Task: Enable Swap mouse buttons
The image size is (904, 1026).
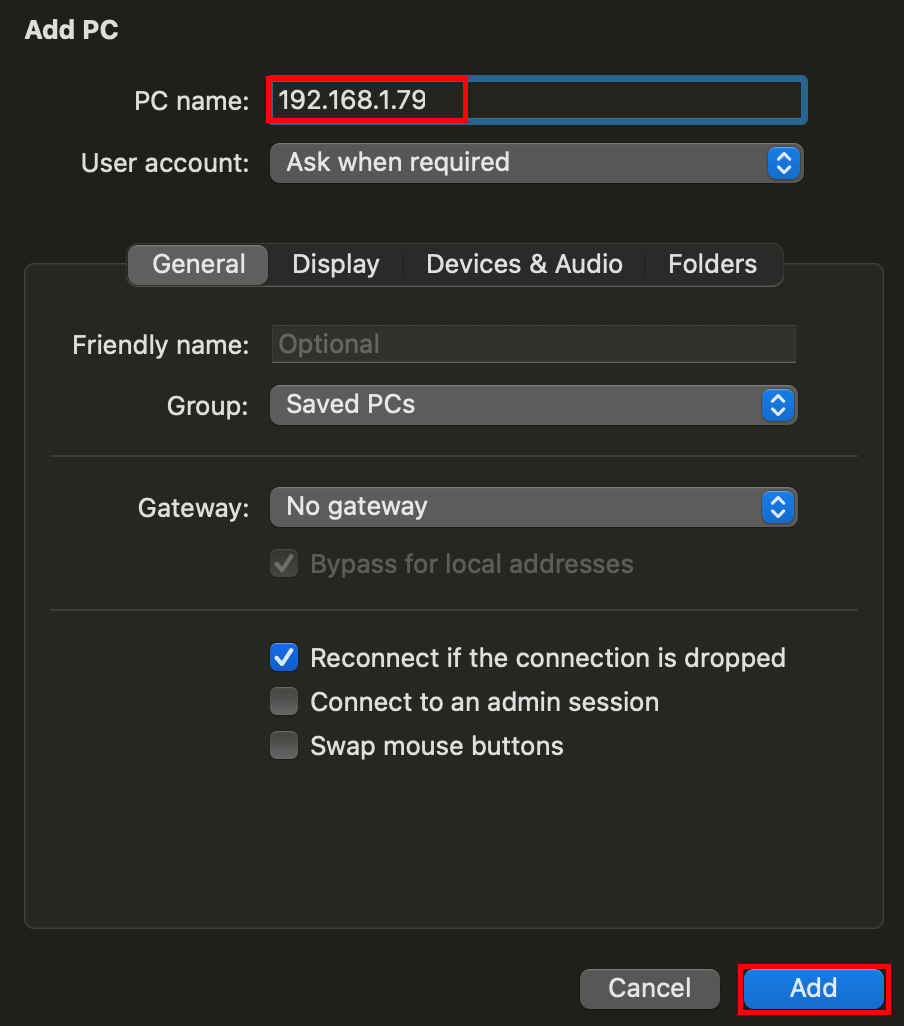Action: click(284, 745)
